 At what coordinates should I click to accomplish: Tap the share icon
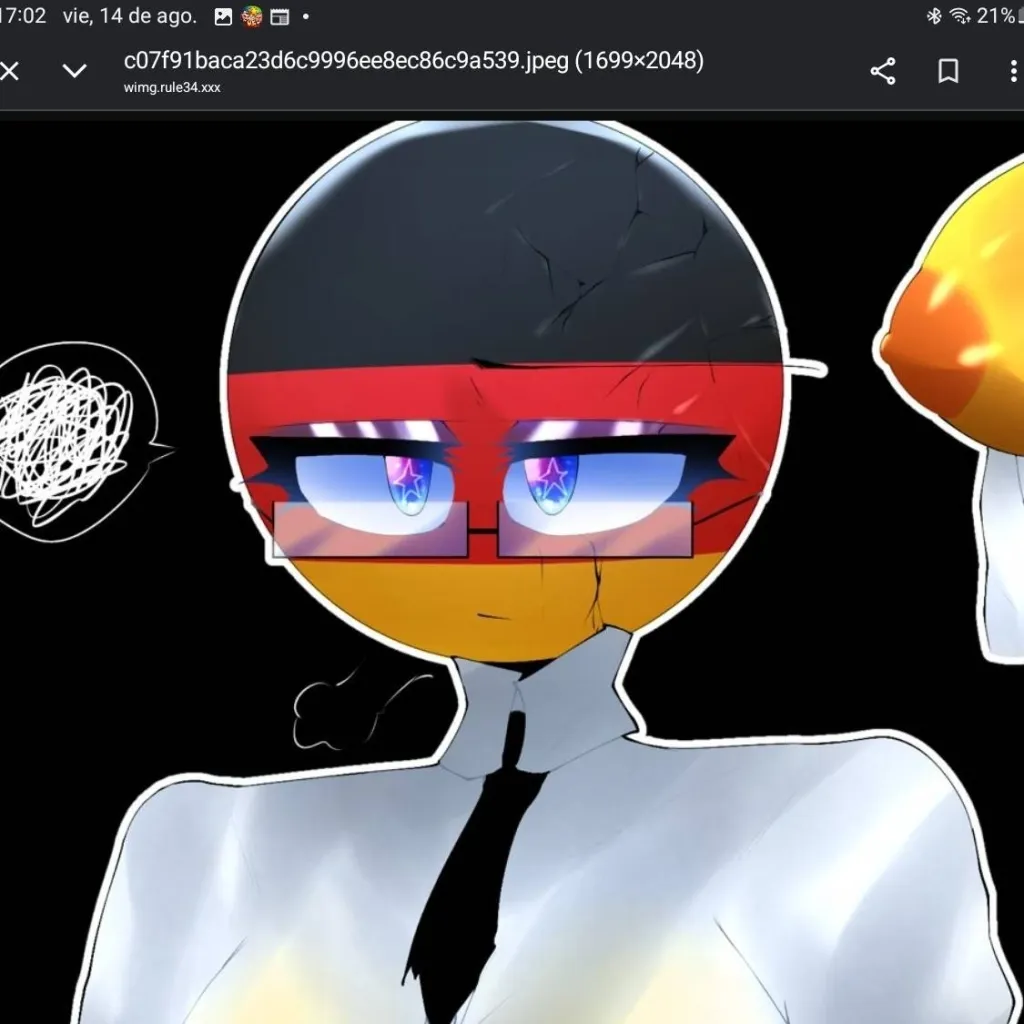883,71
